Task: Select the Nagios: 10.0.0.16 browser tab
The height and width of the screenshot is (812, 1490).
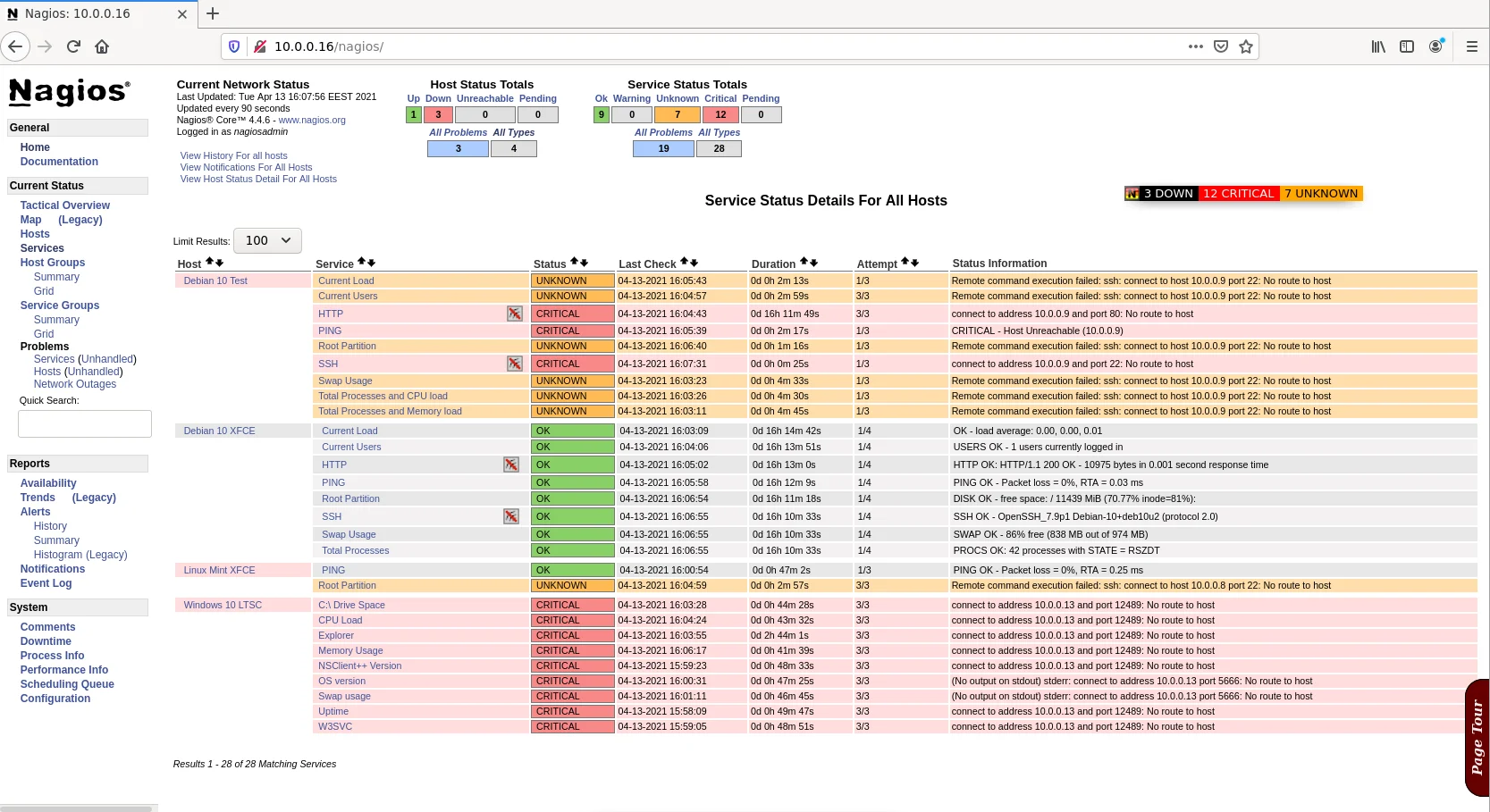Action: tap(97, 13)
